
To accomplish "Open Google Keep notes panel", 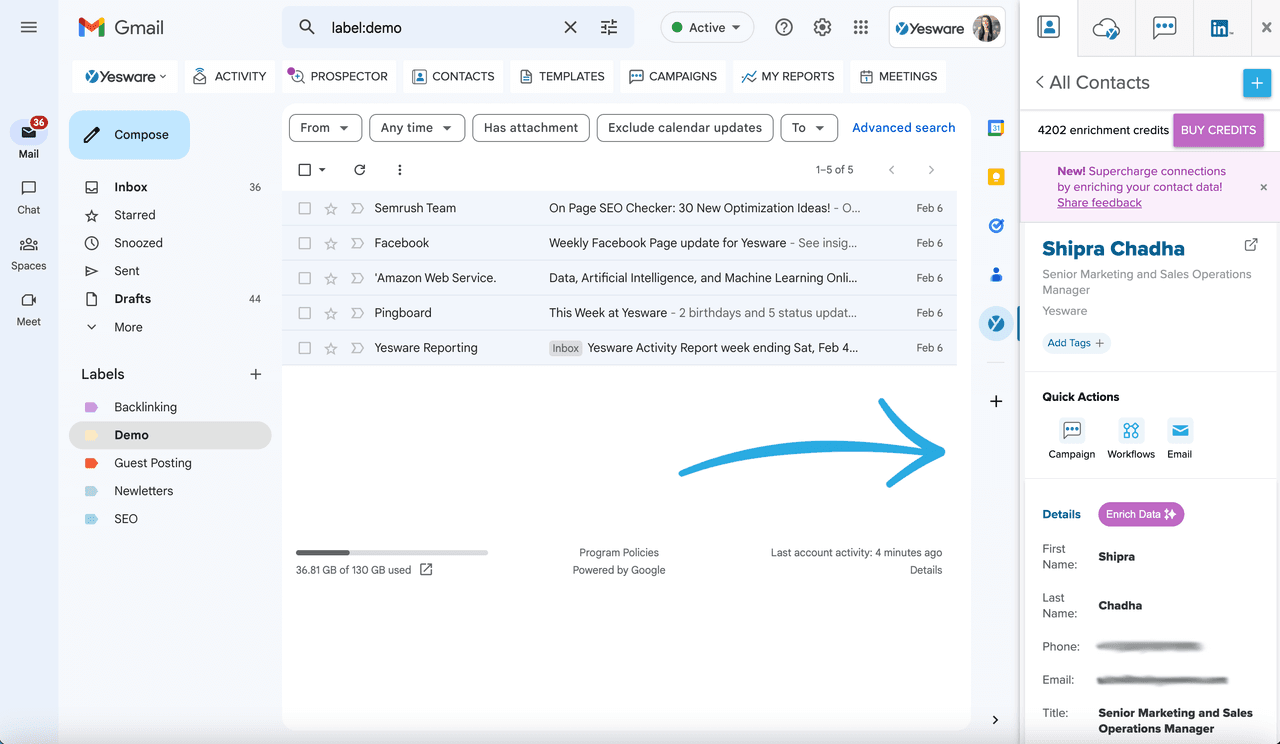I will [996, 175].
